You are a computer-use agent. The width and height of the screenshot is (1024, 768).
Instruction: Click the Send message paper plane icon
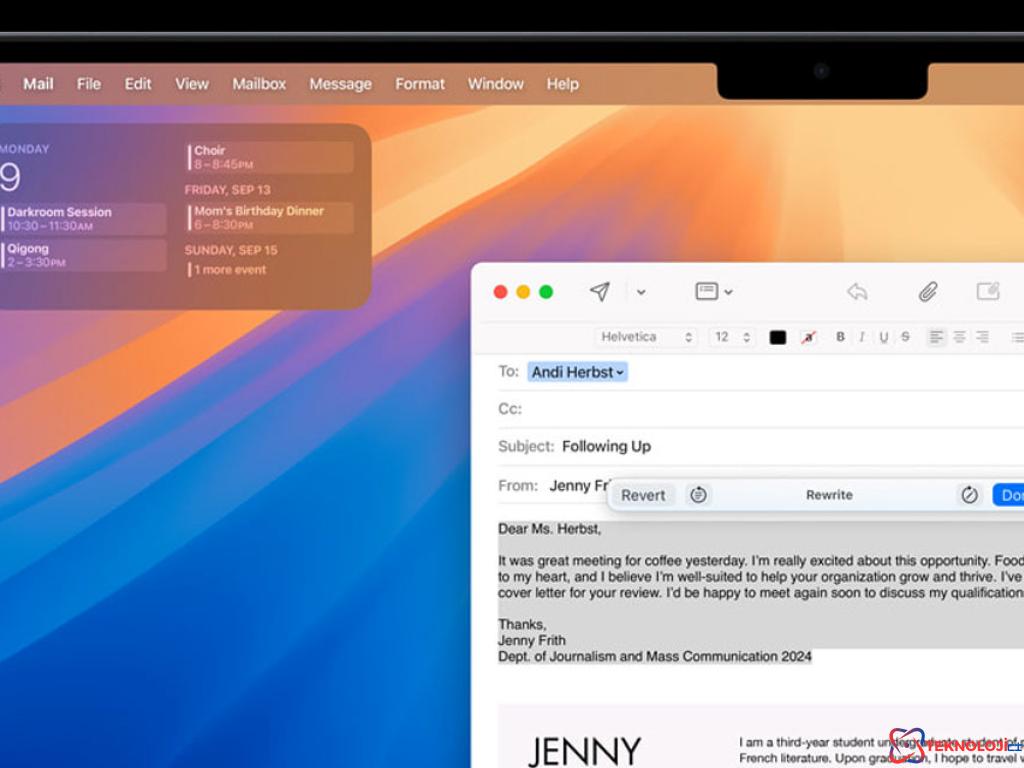click(x=599, y=291)
